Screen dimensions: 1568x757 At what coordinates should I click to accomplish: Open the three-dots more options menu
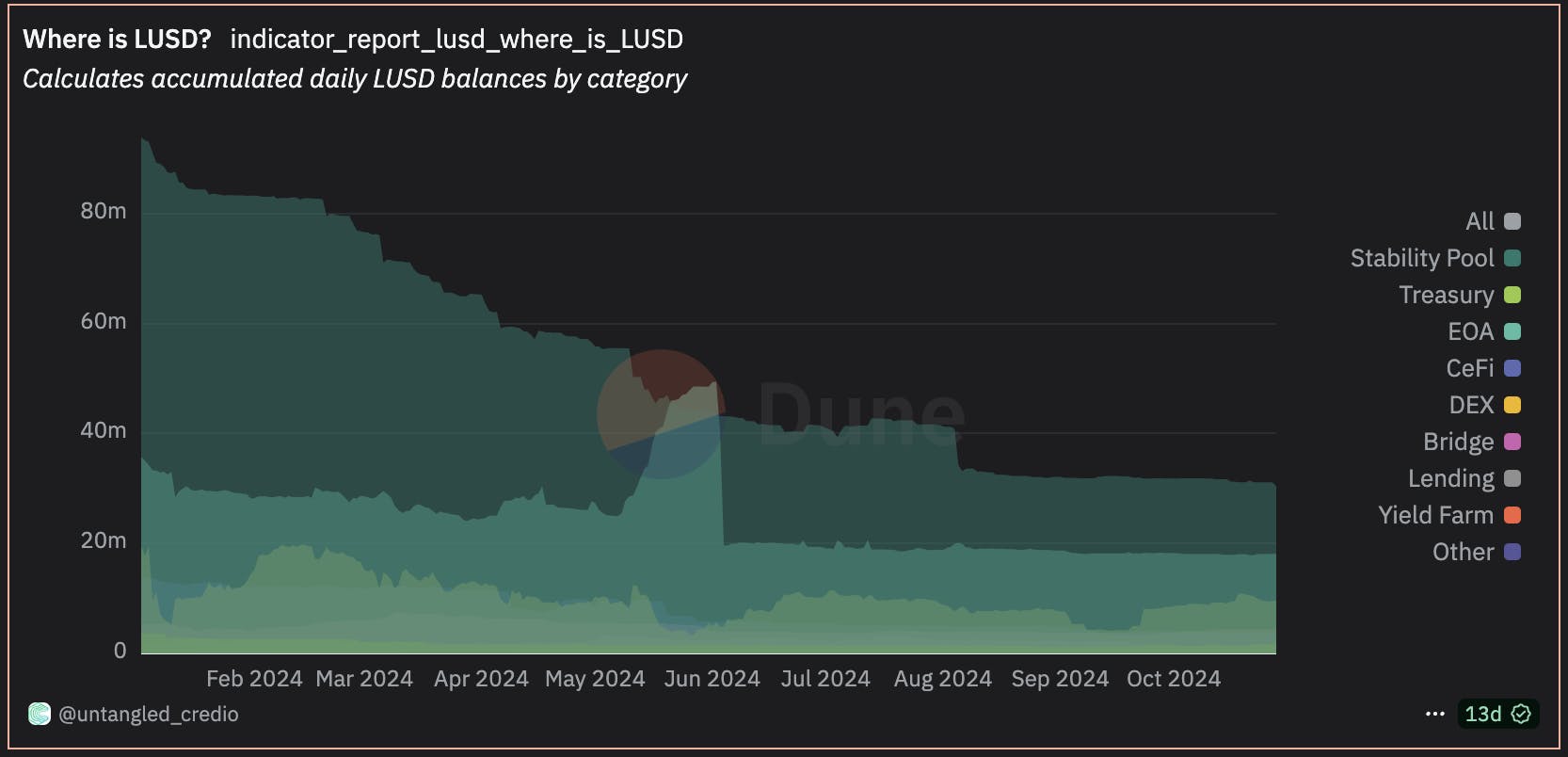click(x=1434, y=714)
